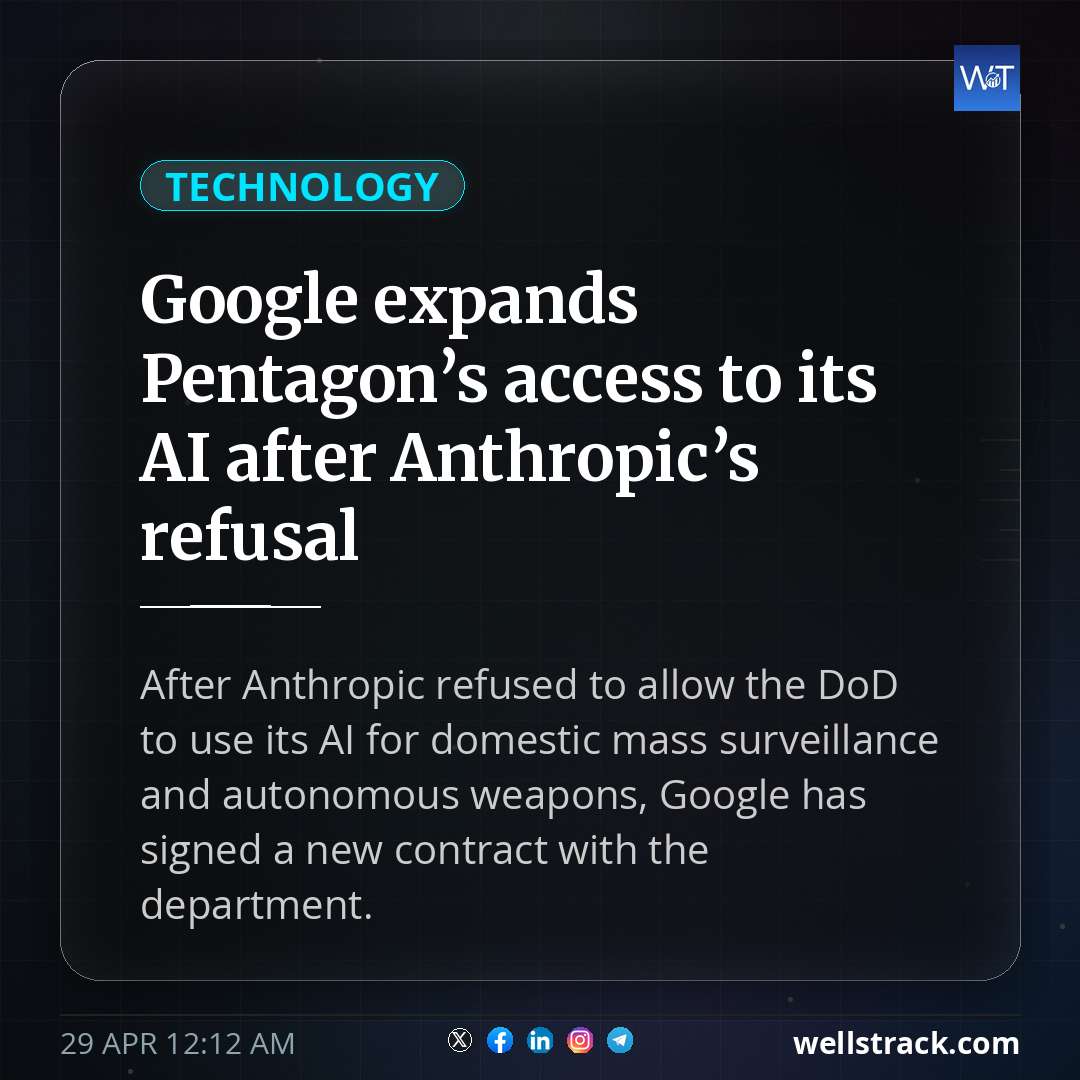Click Anthropic's in the headline

pyautogui.click(x=575, y=459)
